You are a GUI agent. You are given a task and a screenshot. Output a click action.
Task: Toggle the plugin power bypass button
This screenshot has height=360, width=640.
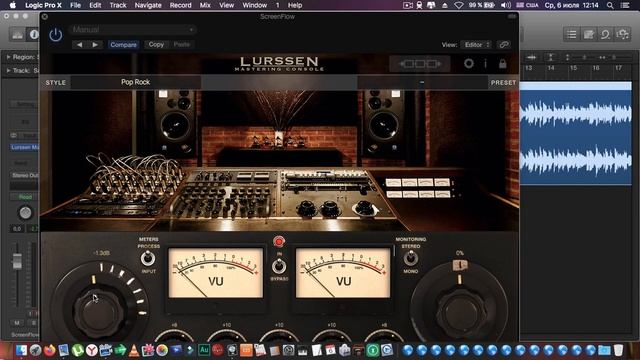56,35
